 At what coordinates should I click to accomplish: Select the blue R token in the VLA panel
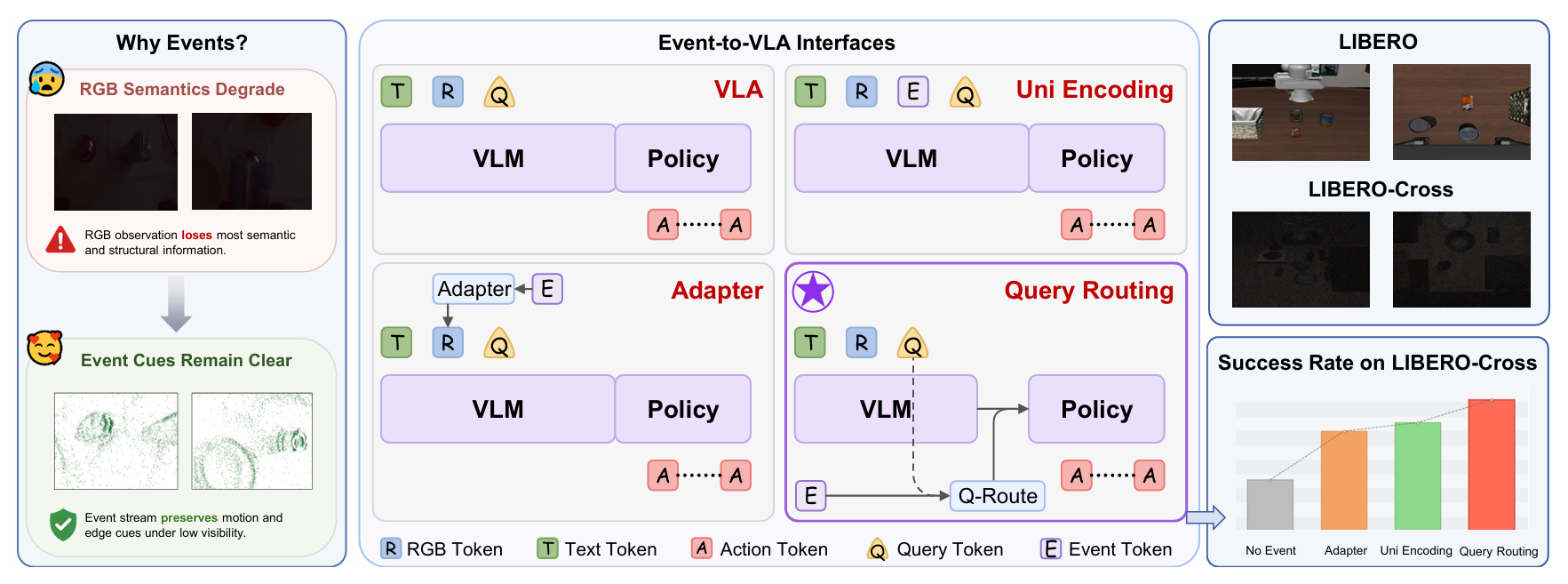[448, 92]
